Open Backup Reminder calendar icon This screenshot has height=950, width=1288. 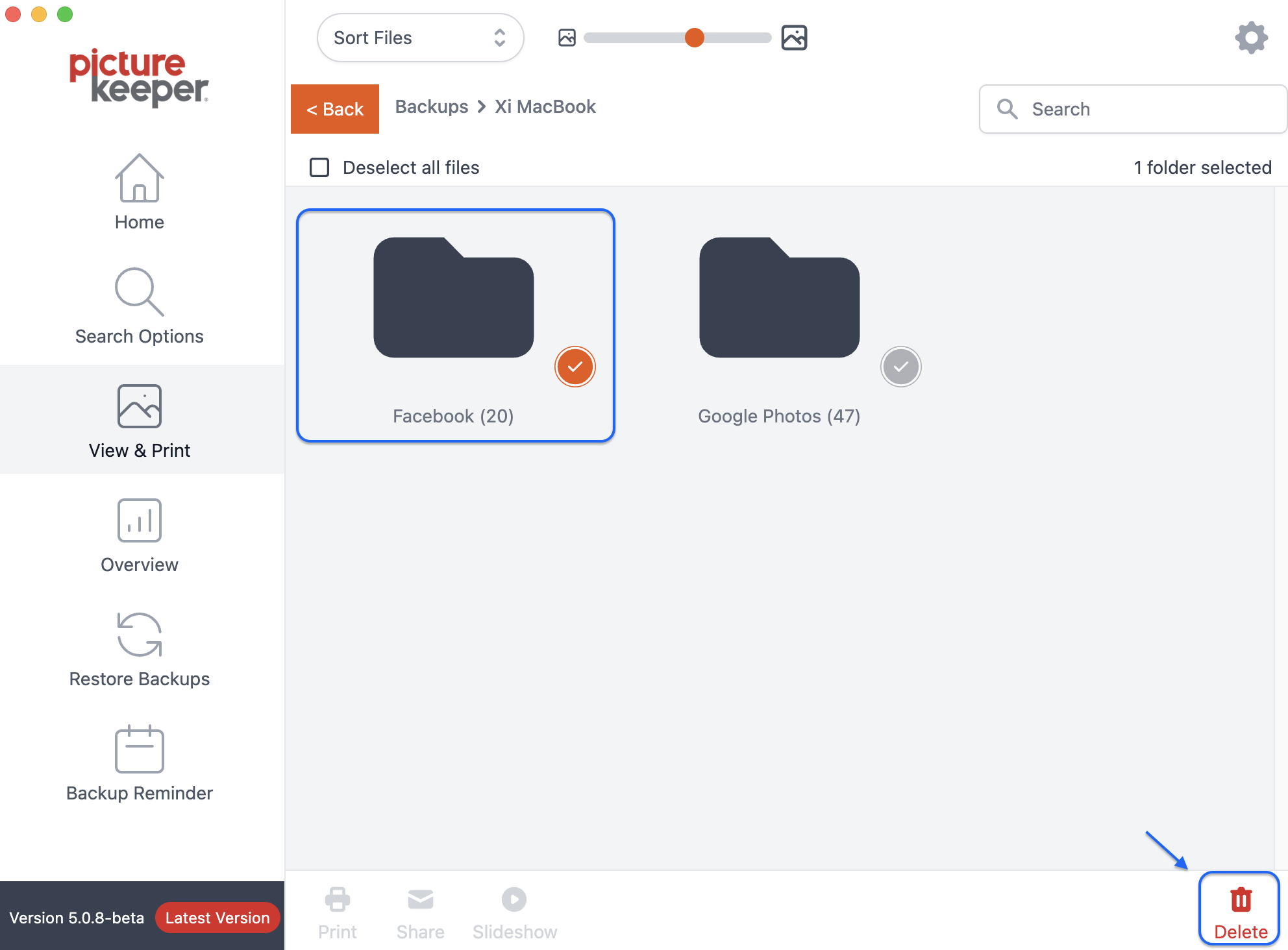point(139,749)
